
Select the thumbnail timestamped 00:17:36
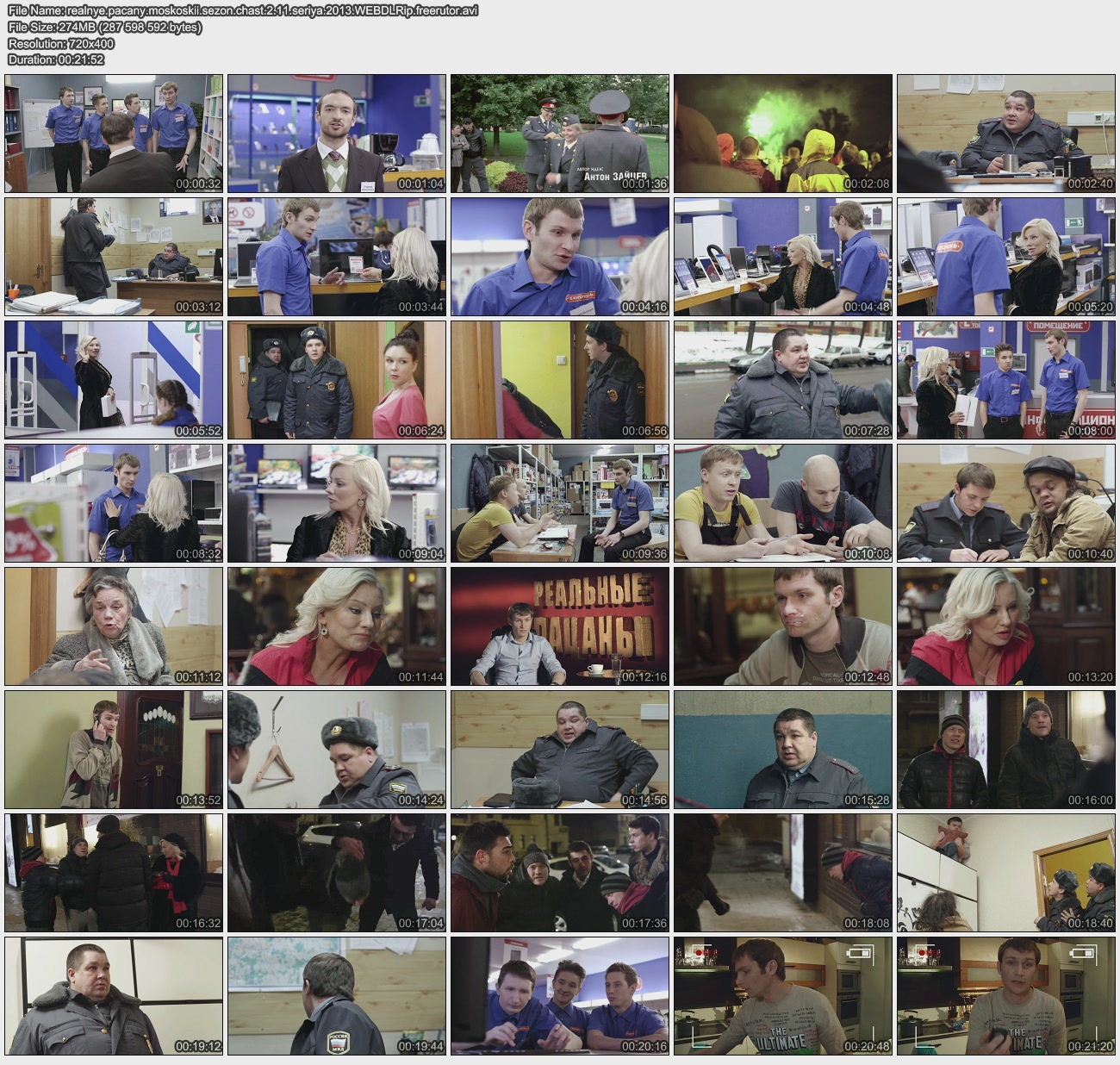tap(560, 873)
